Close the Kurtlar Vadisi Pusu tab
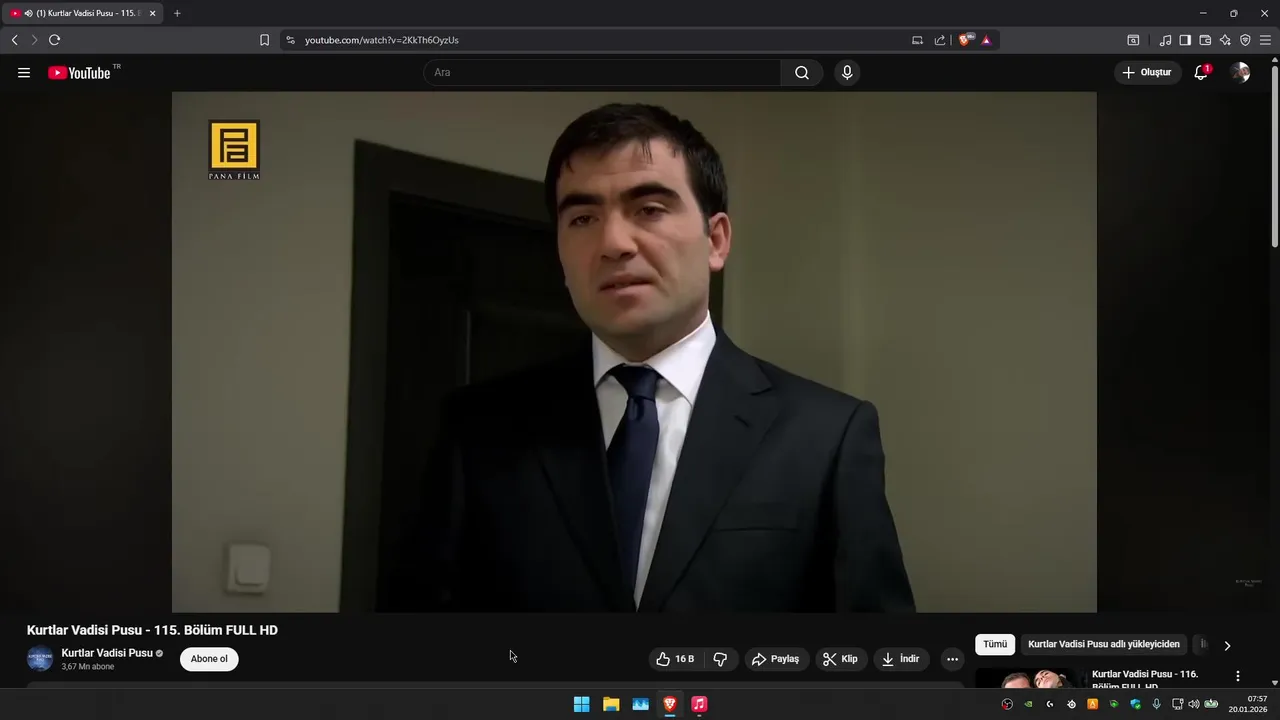Screen dimensions: 1280x720 [x=152, y=13]
